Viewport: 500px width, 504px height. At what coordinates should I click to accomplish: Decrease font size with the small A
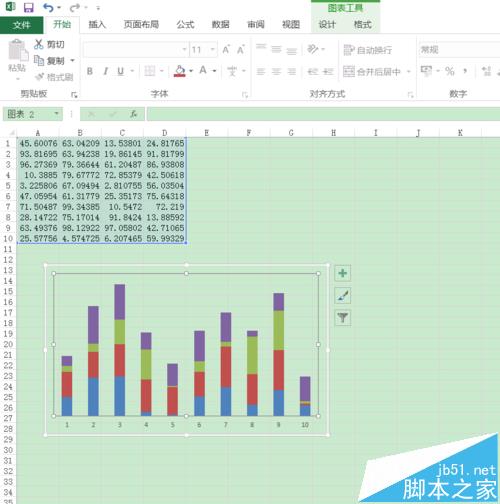(x=240, y=50)
